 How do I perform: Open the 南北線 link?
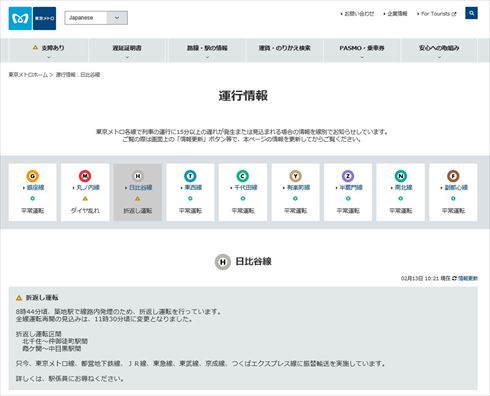[403, 188]
